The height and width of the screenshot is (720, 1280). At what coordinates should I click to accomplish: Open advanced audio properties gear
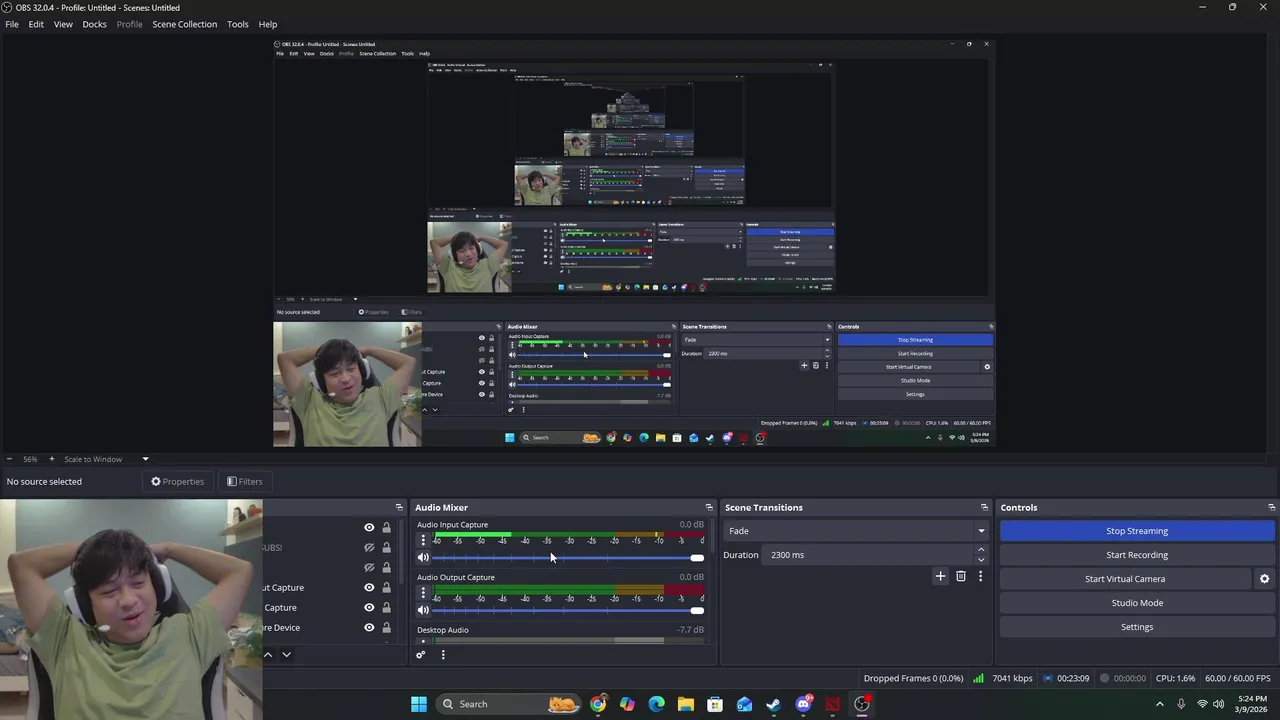(421, 655)
